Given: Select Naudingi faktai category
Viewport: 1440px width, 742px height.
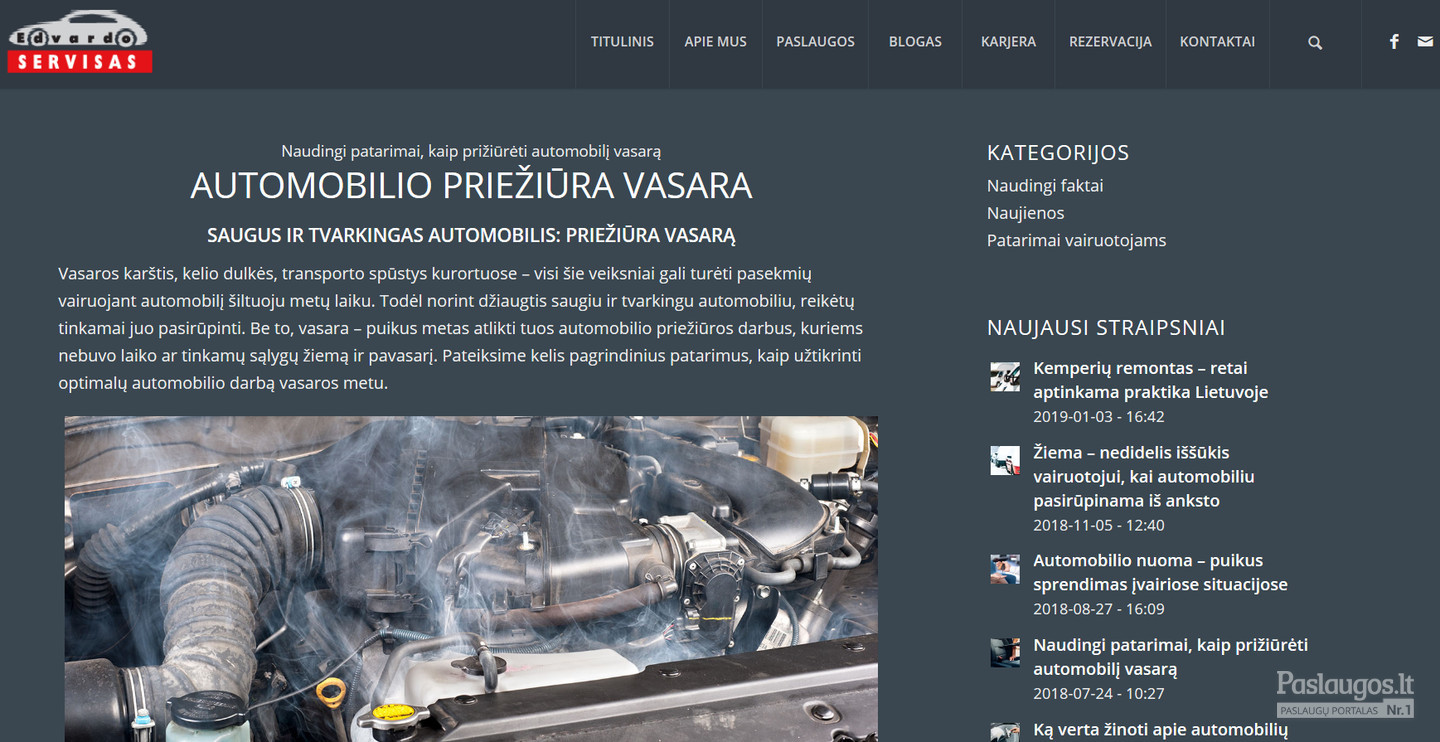Looking at the screenshot, I should 1045,186.
